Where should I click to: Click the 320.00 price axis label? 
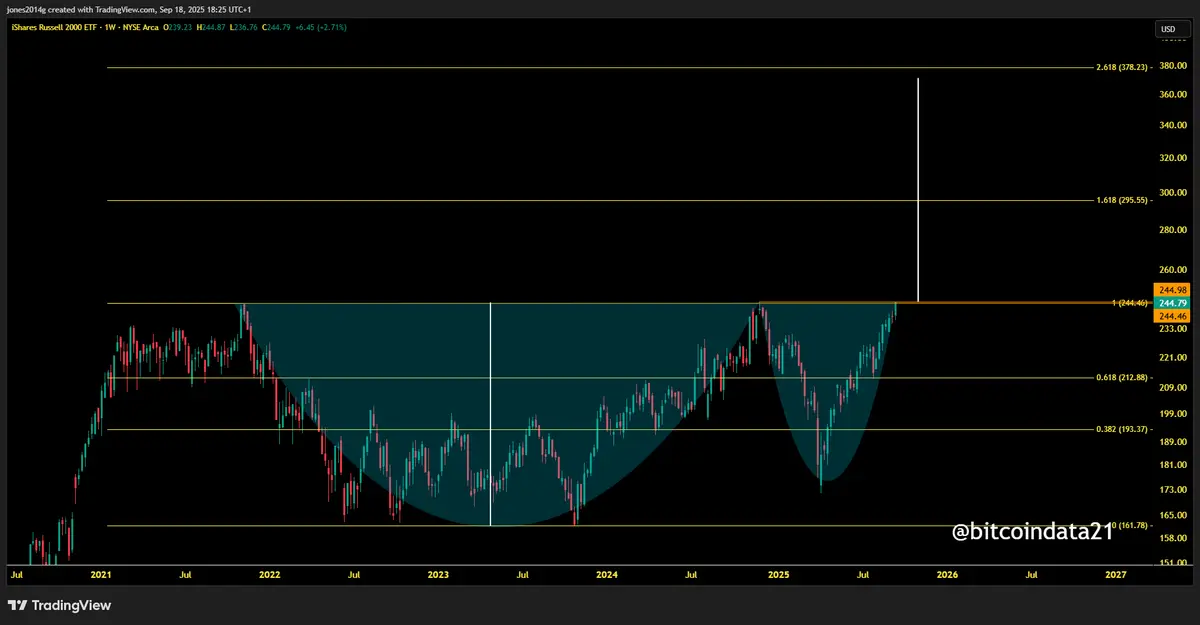pyautogui.click(x=1173, y=158)
